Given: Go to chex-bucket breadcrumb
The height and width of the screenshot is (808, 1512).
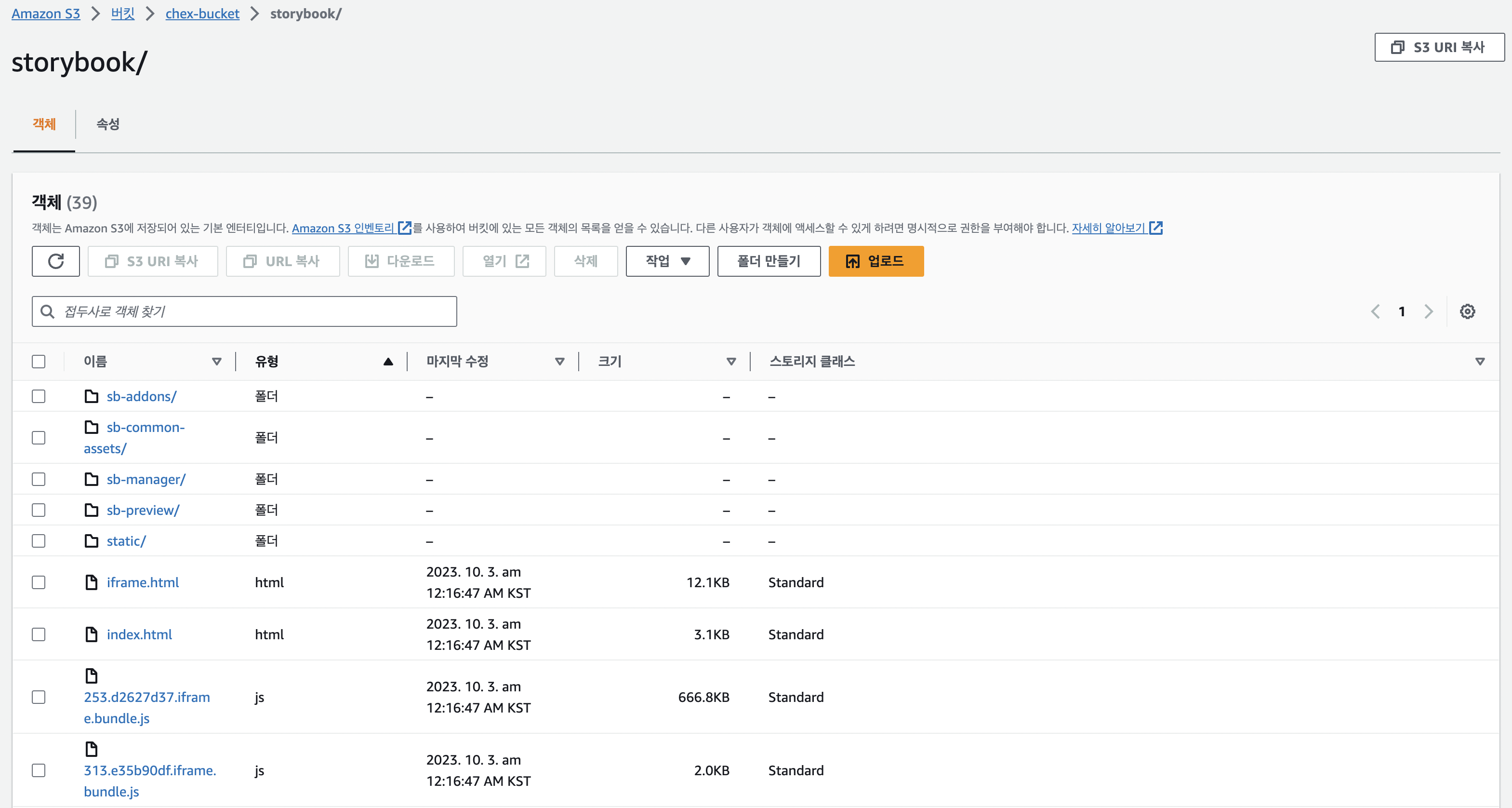Looking at the screenshot, I should pos(202,13).
